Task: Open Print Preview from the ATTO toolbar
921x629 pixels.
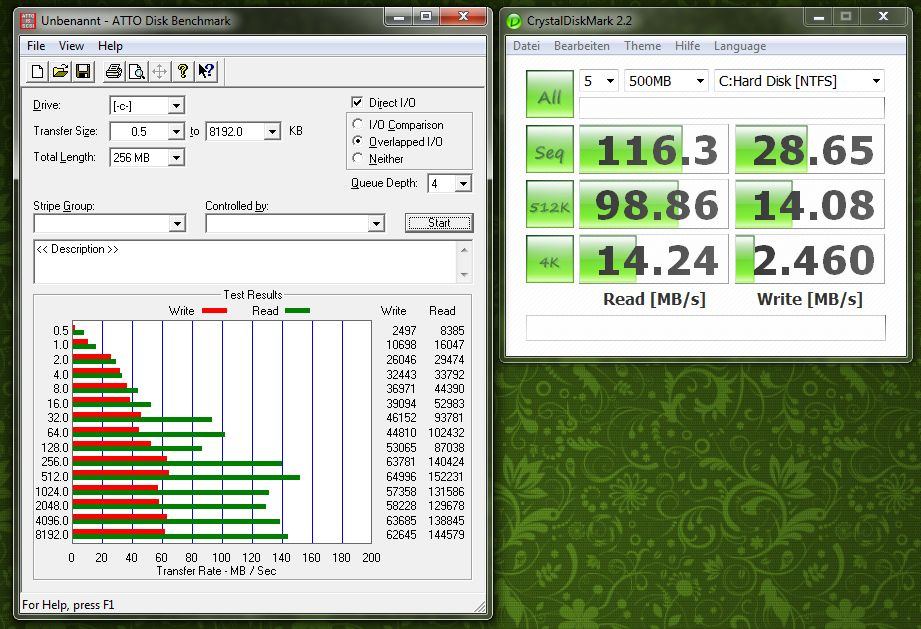Action: (x=136, y=72)
